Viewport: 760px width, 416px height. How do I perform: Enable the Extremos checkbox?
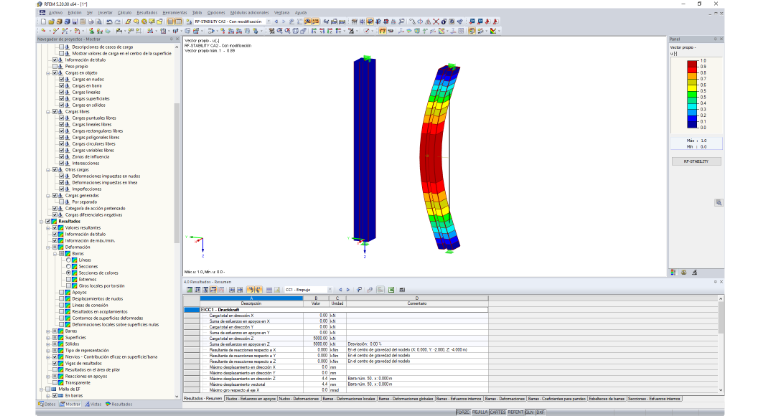(68, 279)
